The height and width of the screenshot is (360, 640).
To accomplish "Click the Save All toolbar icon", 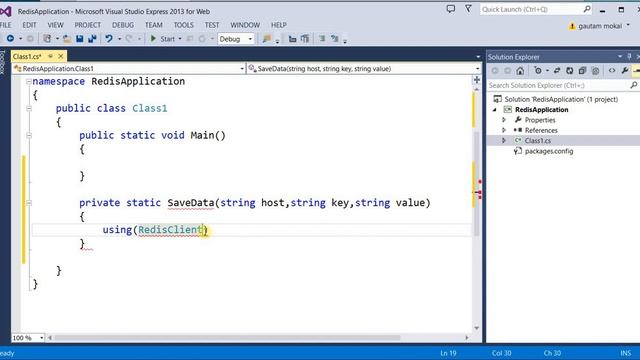I will tap(92, 39).
